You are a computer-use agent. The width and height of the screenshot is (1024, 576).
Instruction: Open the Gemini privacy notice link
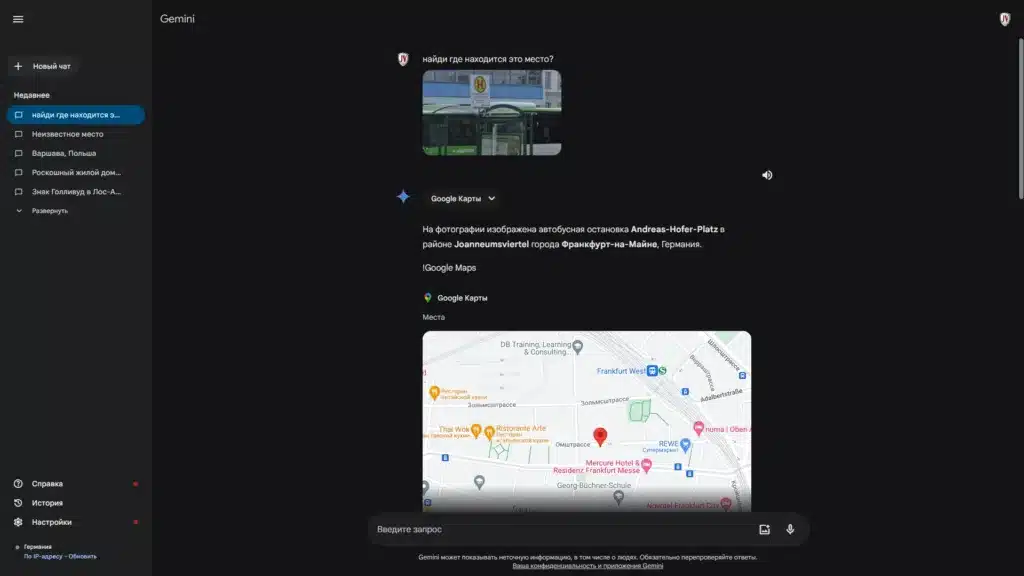click(588, 566)
